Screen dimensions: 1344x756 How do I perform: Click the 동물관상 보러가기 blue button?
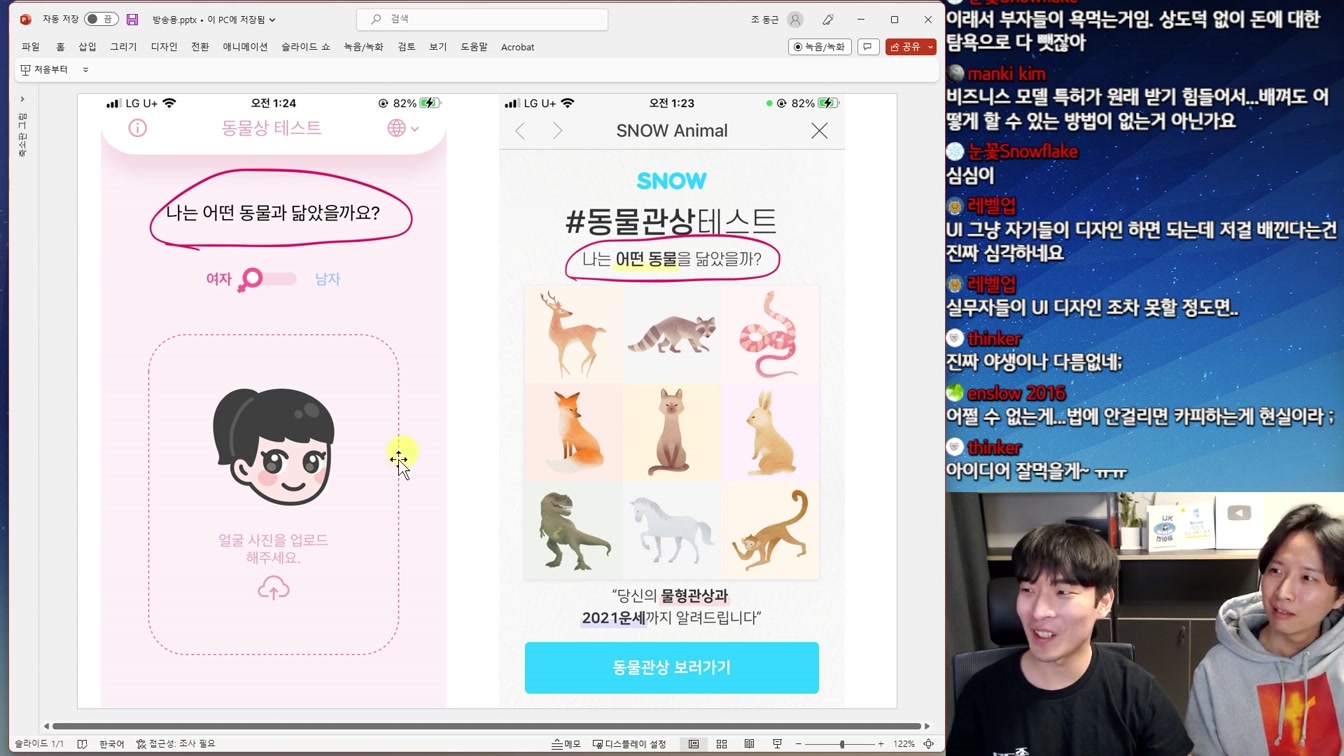[672, 668]
